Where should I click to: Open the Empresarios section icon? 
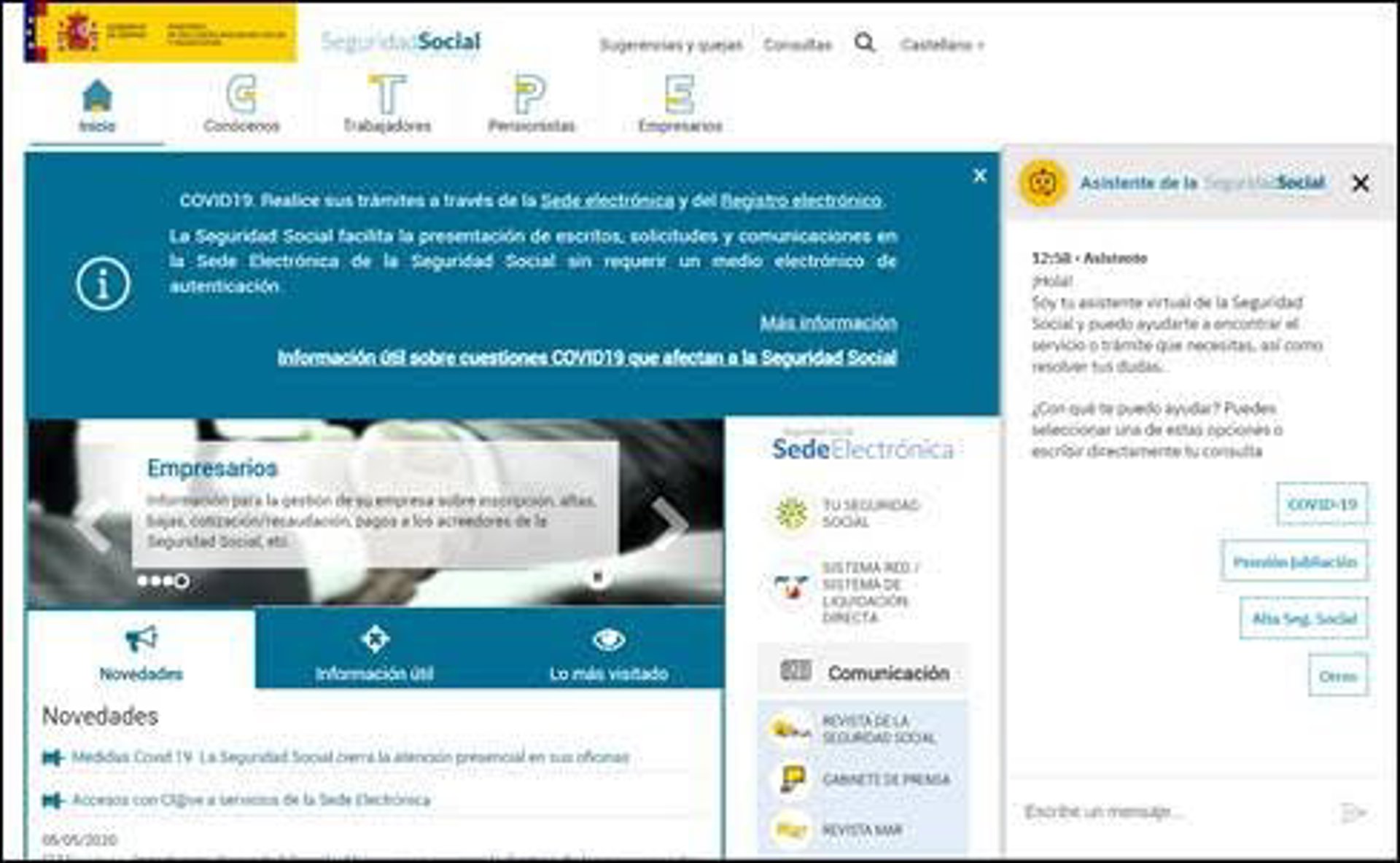pyautogui.click(x=680, y=95)
